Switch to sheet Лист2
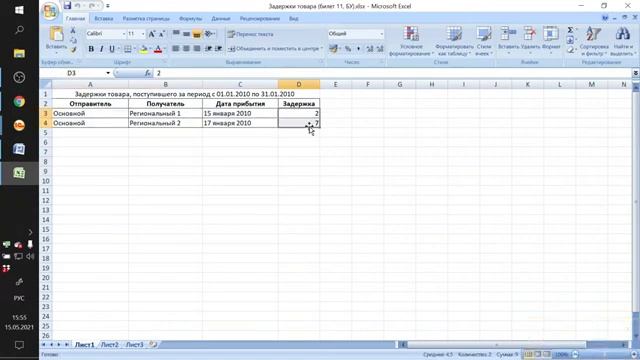This screenshot has height=360, width=640. [x=109, y=345]
